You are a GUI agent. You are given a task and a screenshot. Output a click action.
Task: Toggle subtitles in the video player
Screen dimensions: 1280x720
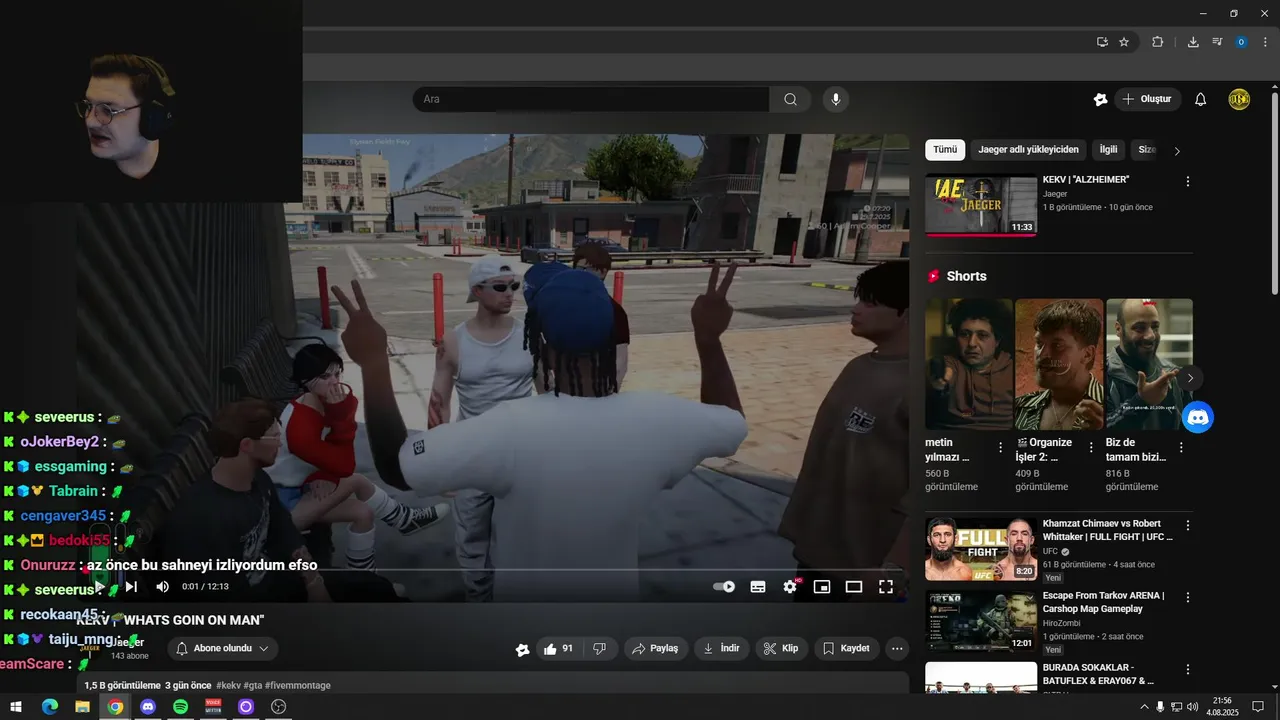(758, 587)
